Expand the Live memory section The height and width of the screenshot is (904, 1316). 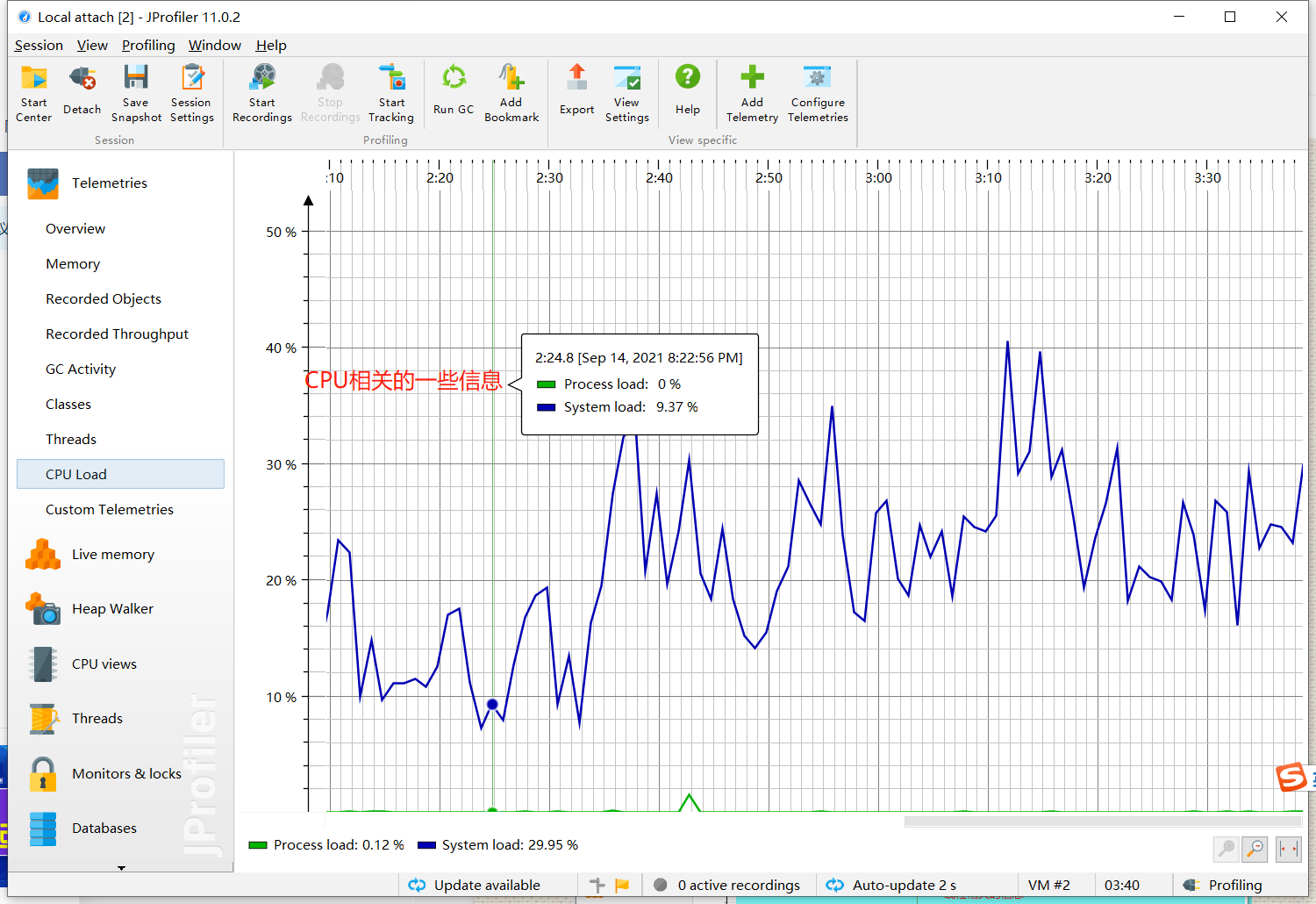(x=112, y=554)
